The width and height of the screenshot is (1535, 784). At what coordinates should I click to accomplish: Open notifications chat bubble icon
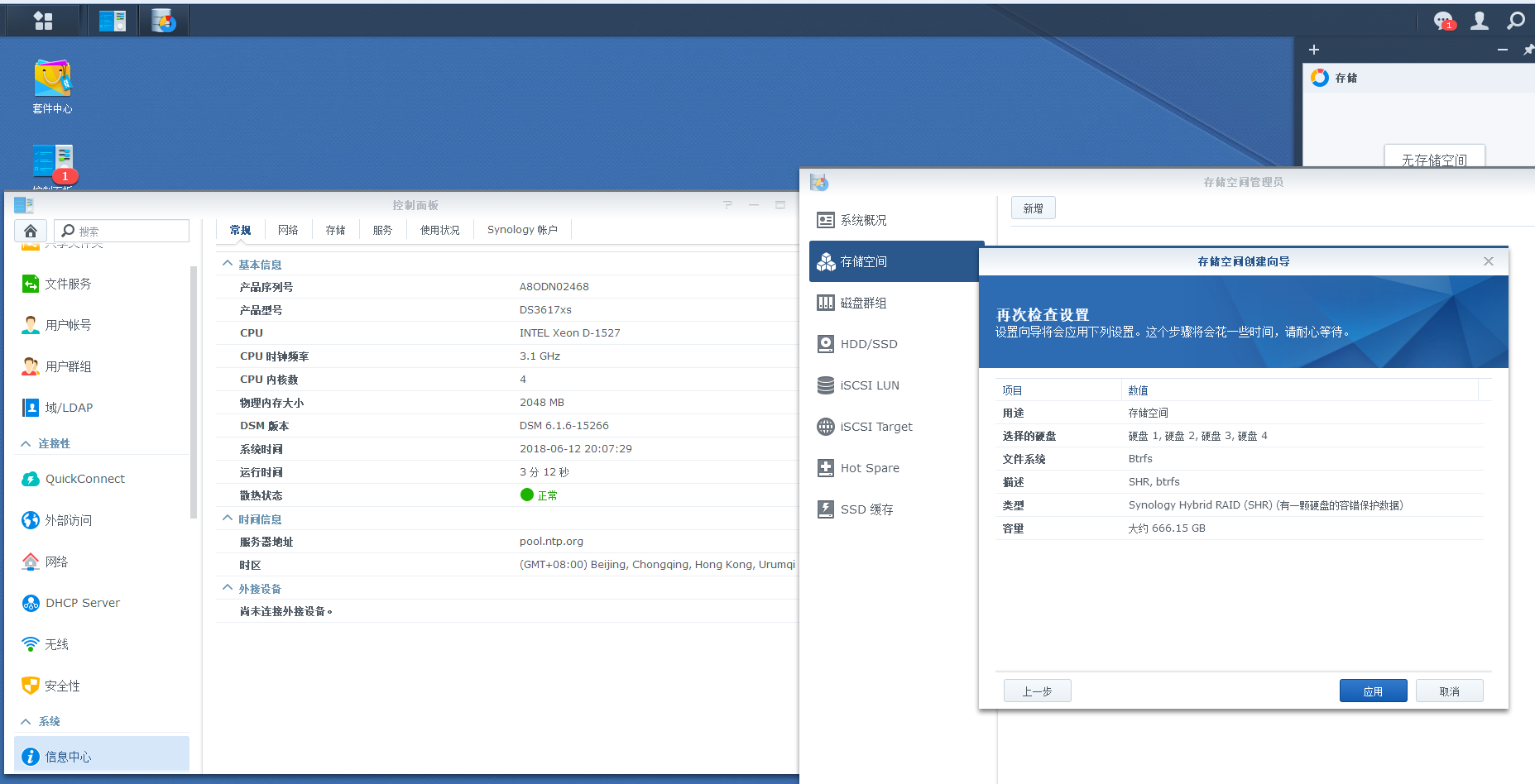point(1443,20)
